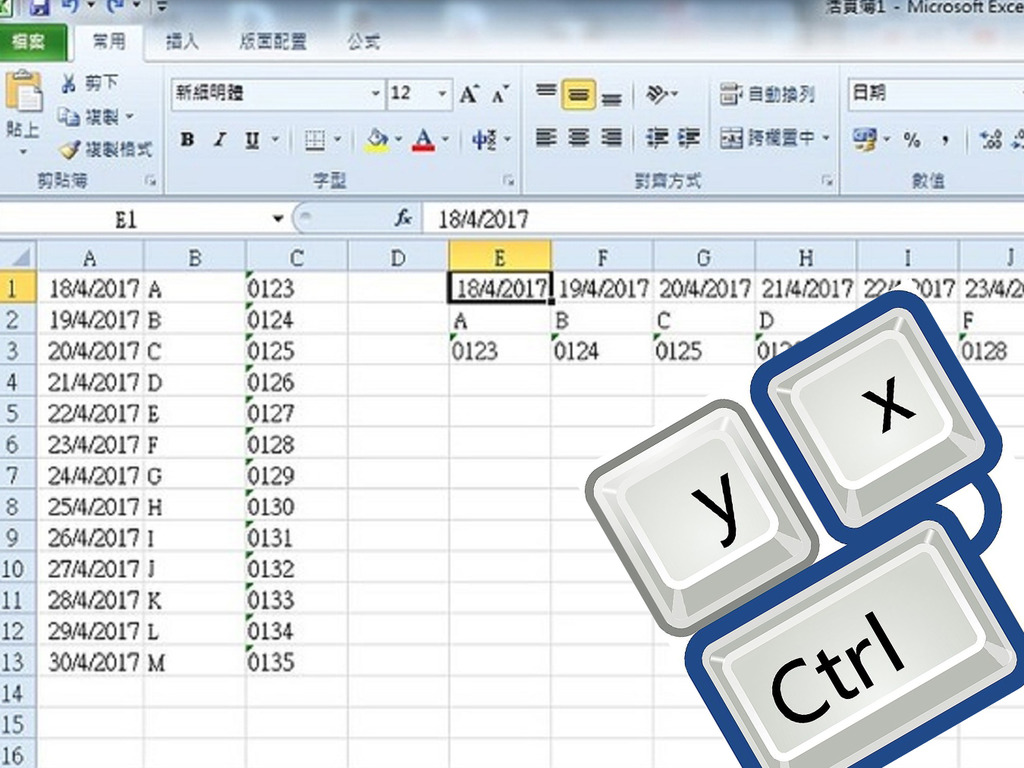This screenshot has height=768, width=1024.
Task: Switch to the Formulas tab
Action: 363,42
